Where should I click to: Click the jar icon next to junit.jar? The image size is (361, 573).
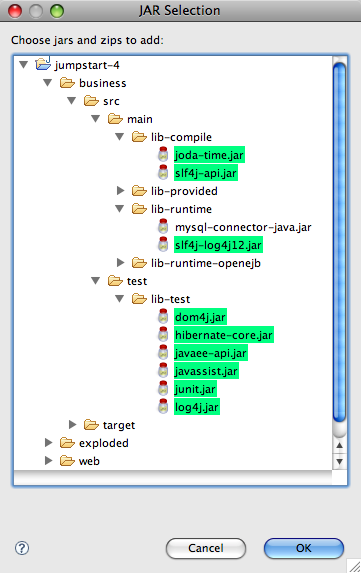[163, 389]
